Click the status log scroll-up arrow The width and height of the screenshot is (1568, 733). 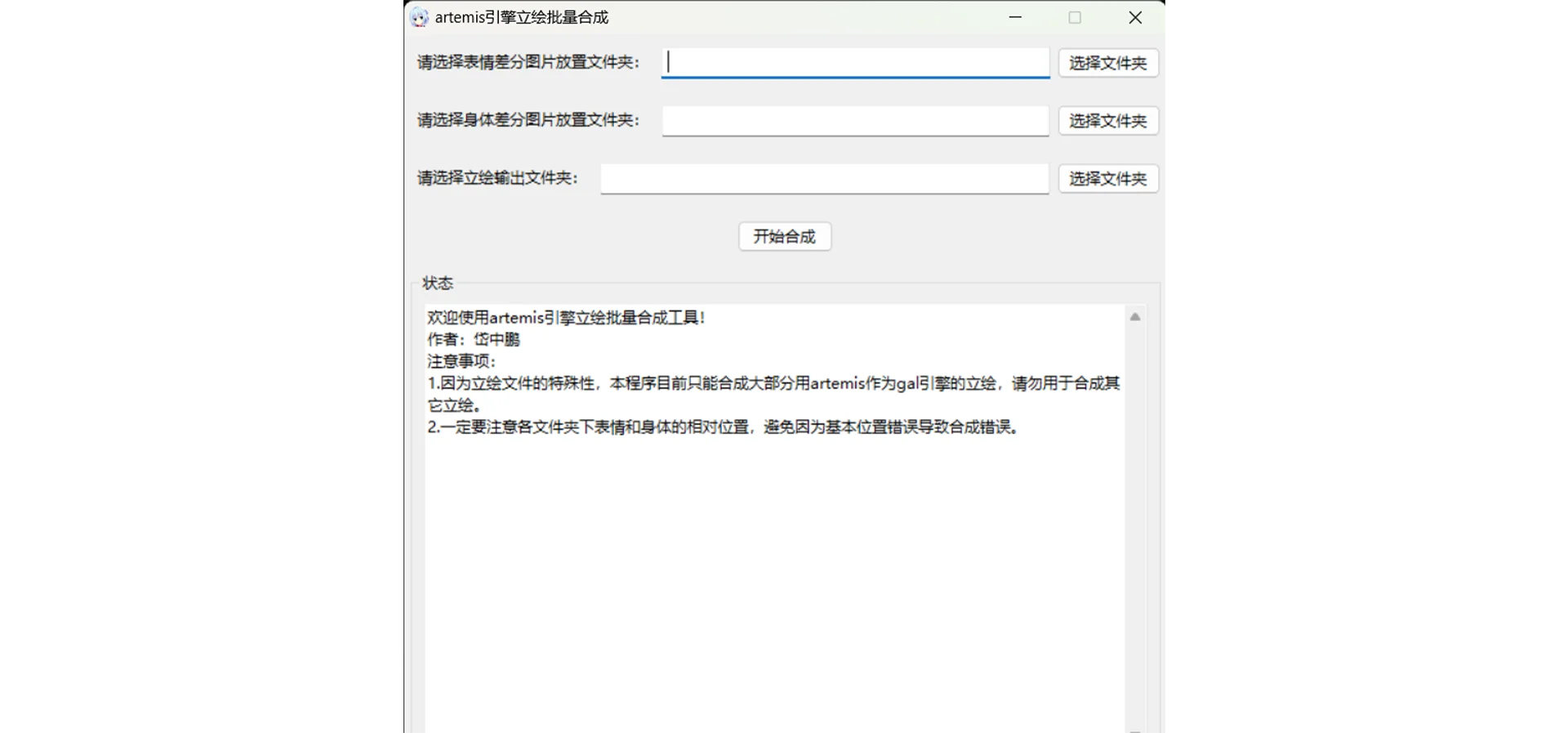click(1135, 316)
